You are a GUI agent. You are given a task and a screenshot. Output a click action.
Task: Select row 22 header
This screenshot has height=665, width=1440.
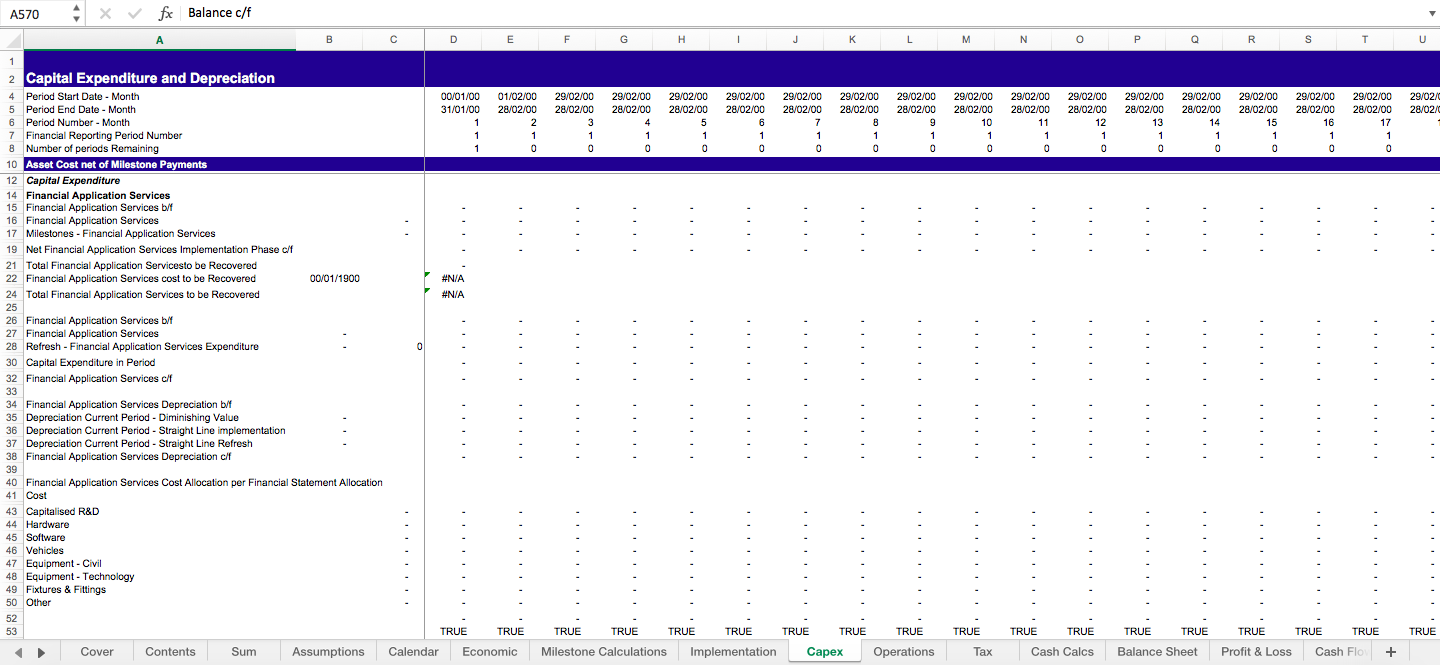pyautogui.click(x=12, y=279)
